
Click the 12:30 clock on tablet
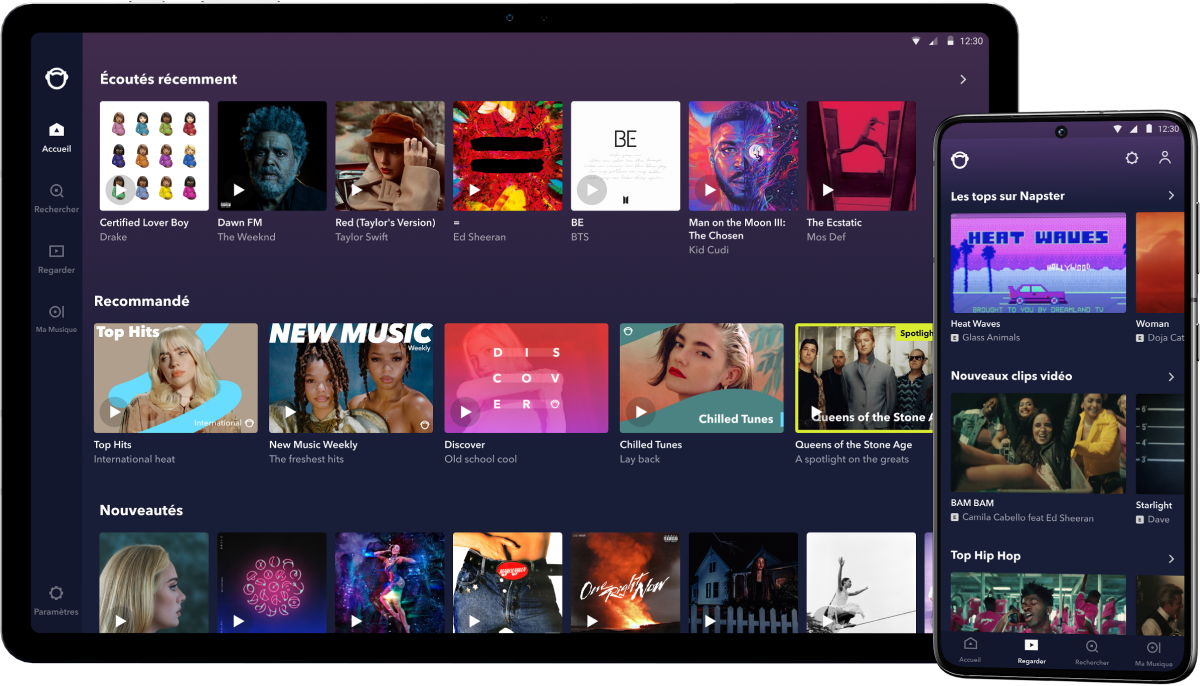click(971, 41)
